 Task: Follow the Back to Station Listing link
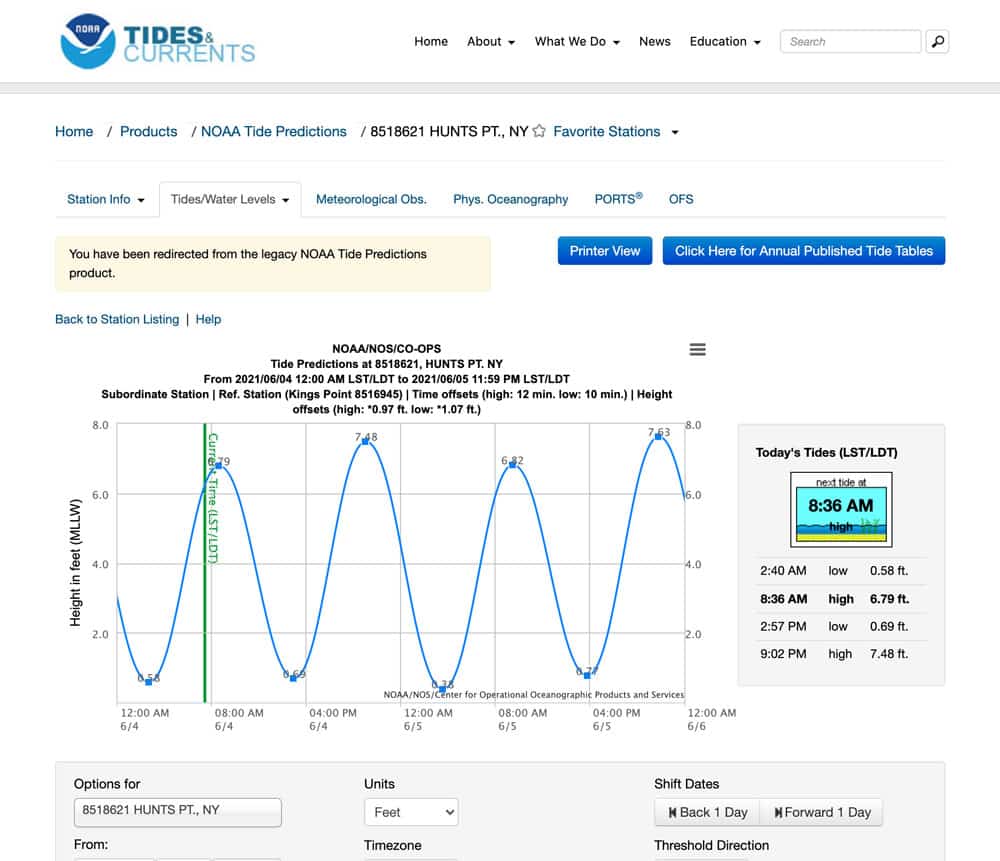click(x=117, y=319)
